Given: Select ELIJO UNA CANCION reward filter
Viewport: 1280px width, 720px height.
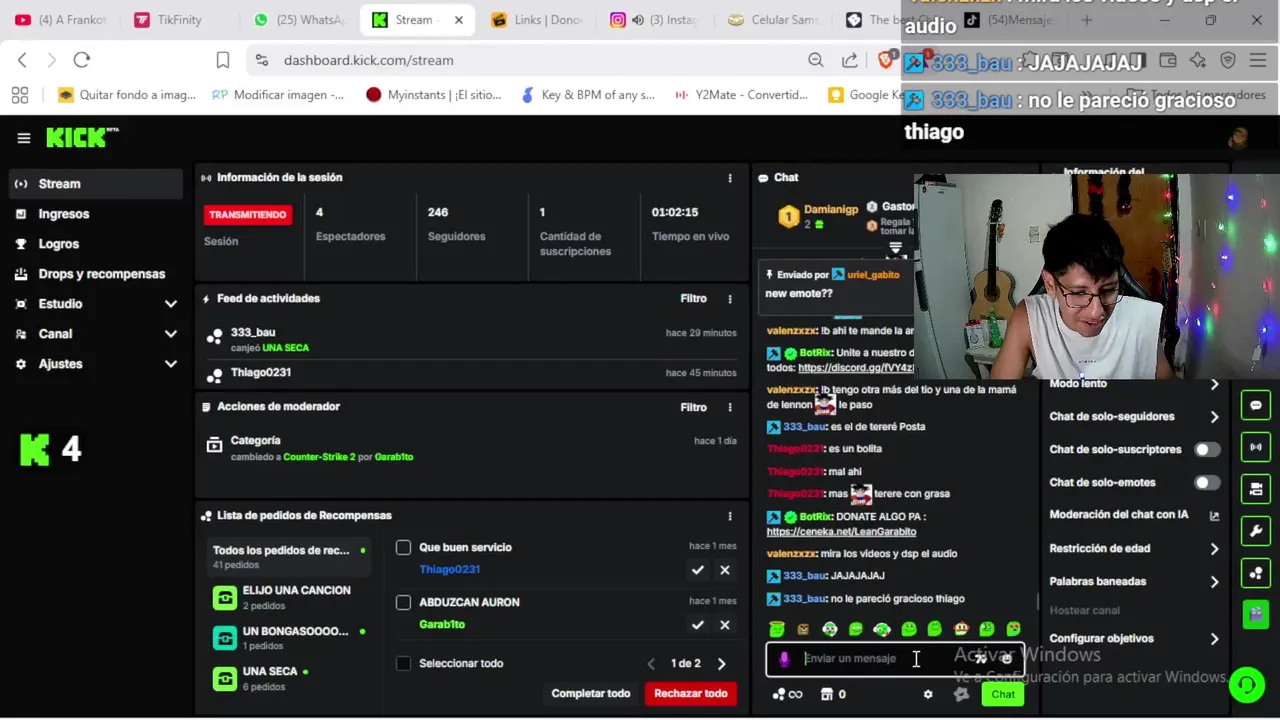Looking at the screenshot, I should 287,598.
